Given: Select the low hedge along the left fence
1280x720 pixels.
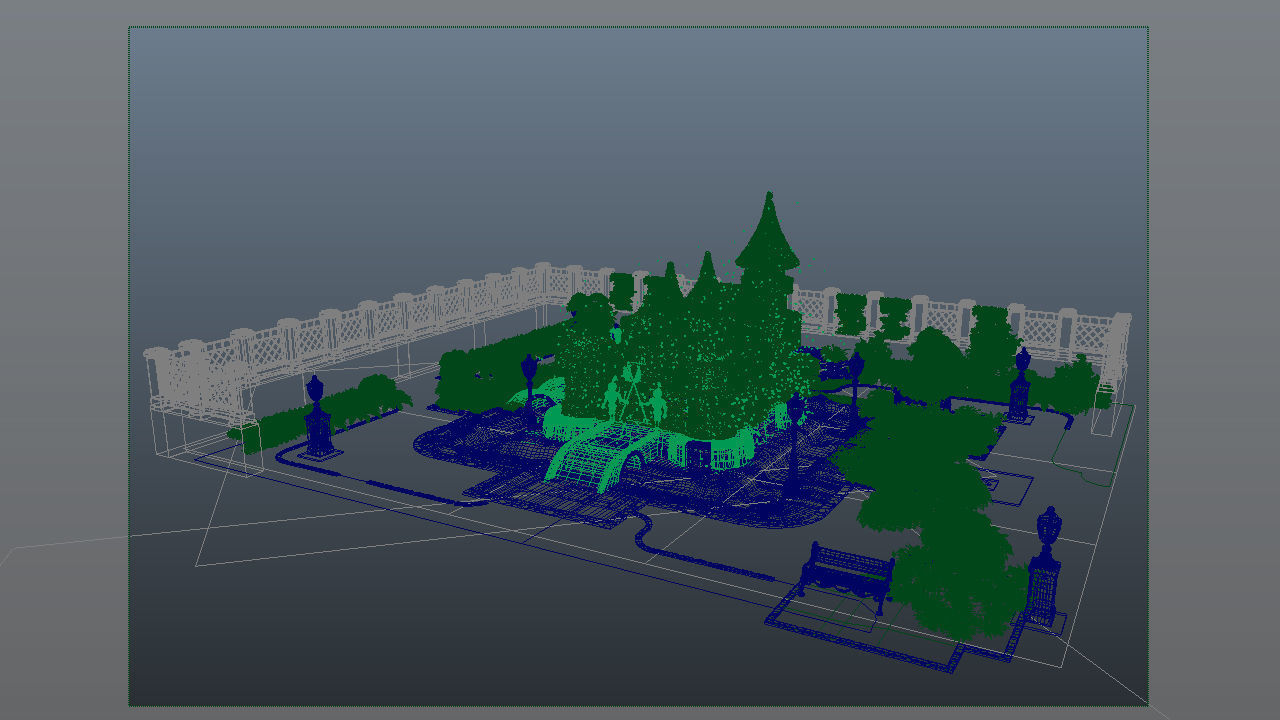Looking at the screenshot, I should pos(320,412).
